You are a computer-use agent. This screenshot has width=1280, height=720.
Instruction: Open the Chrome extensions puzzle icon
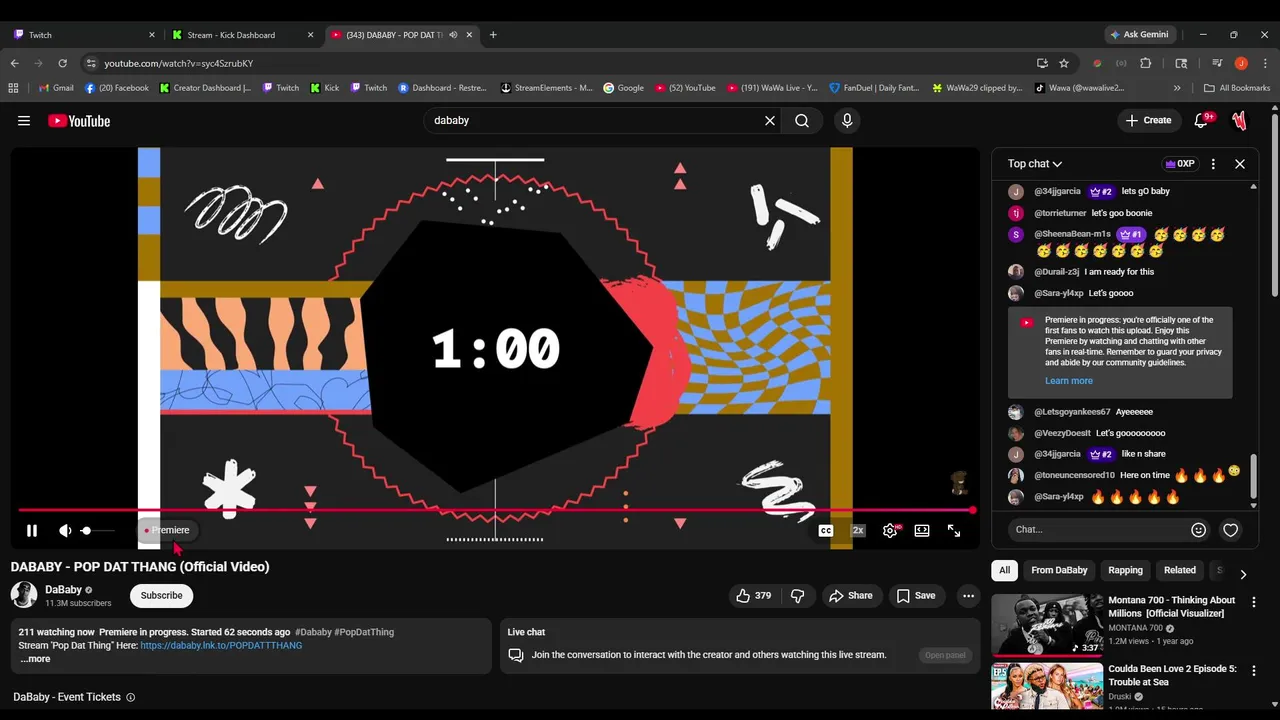coord(1146,63)
